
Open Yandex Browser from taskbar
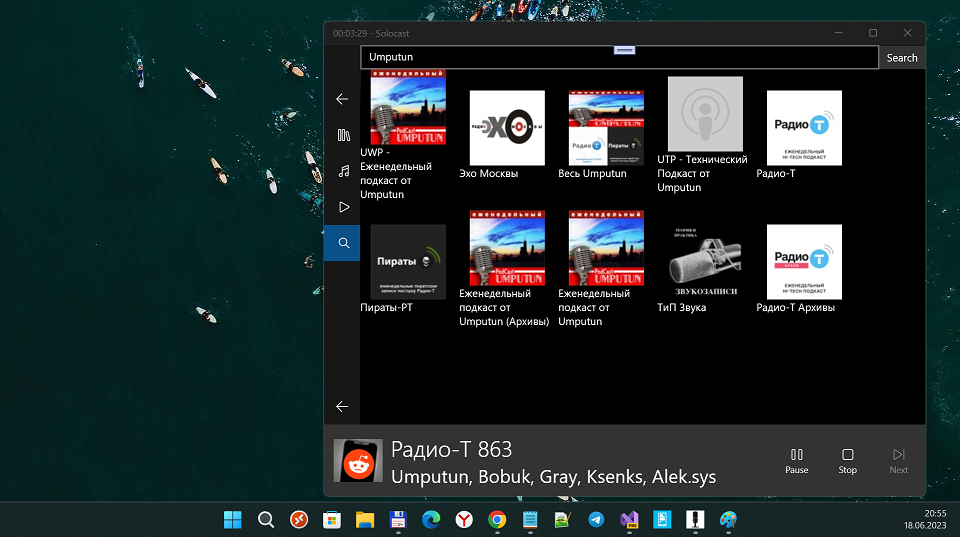(464, 520)
